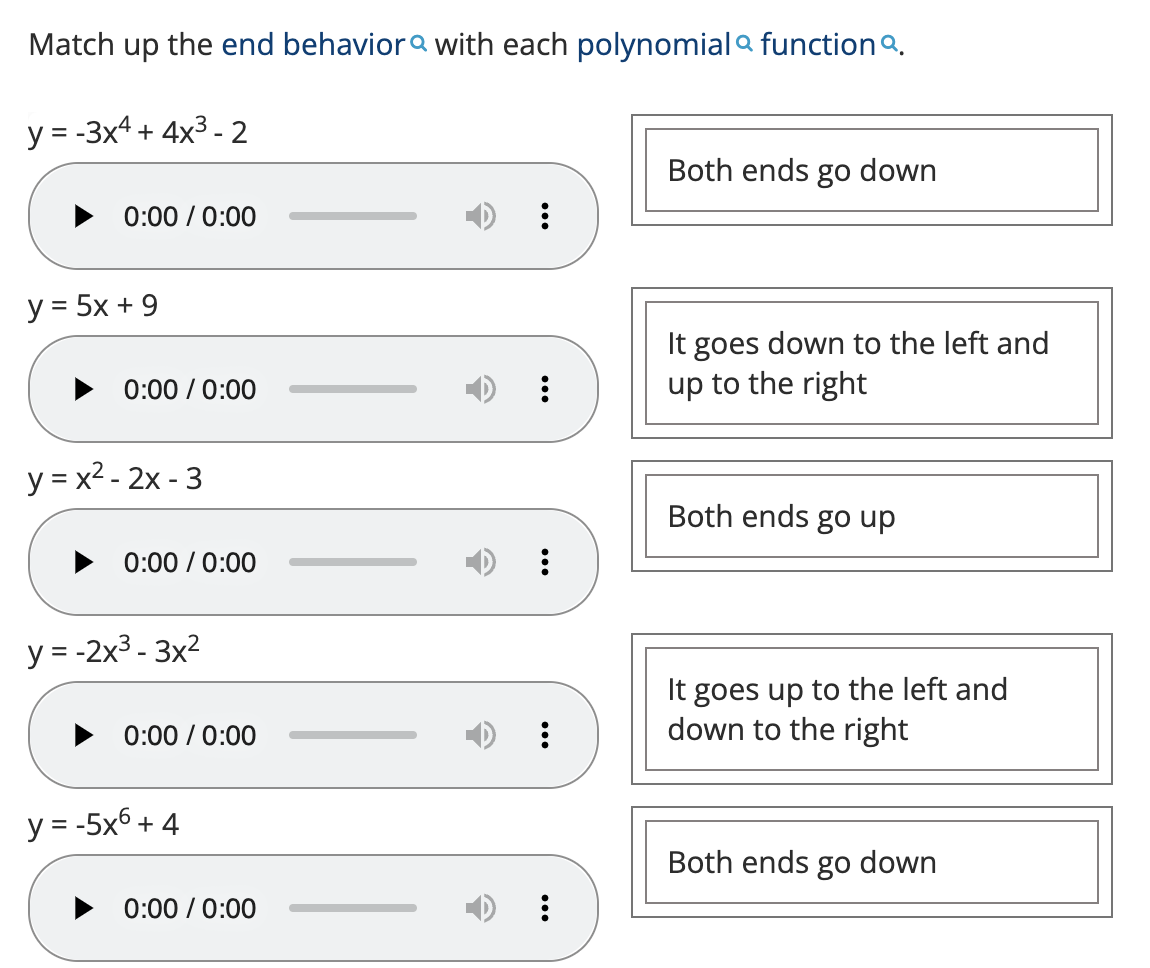Open more options for y = 5x + 9 audio
This screenshot has width=1150, height=968.
pyautogui.click(x=543, y=389)
